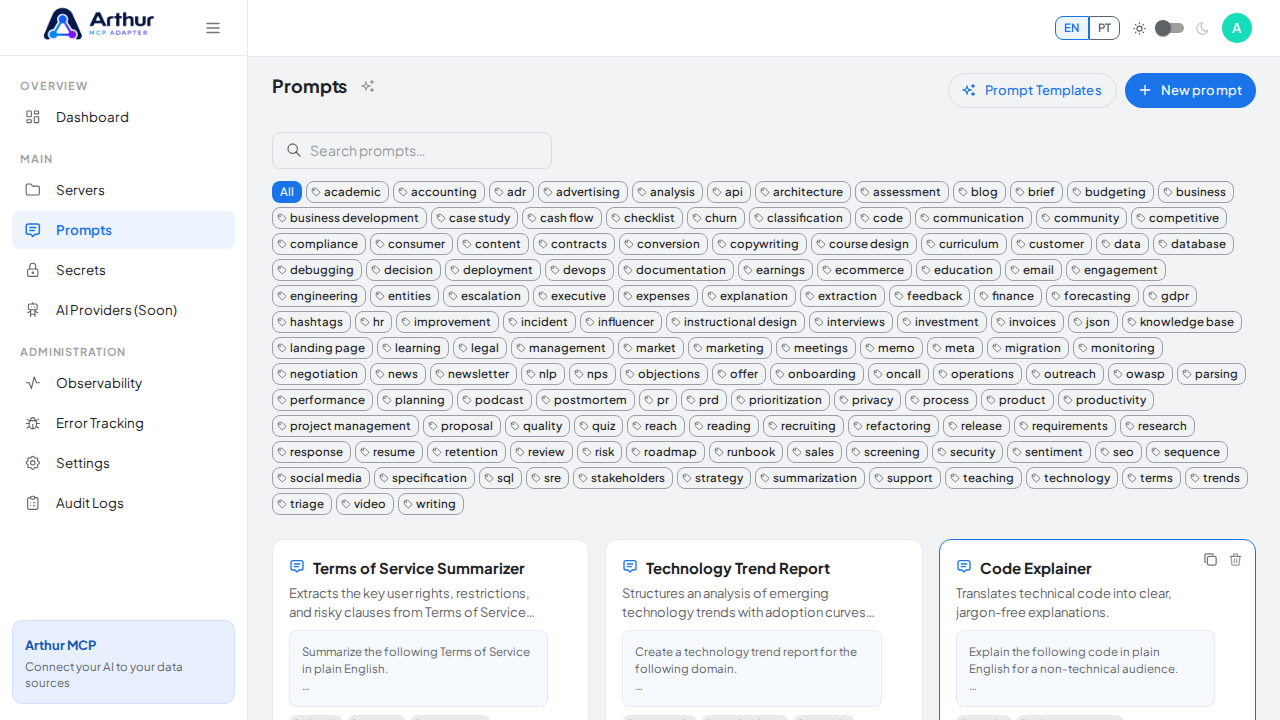Click the Arthur MCP Adapter logo
Image resolution: width=1280 pixels, height=720 pixels.
(x=99, y=24)
